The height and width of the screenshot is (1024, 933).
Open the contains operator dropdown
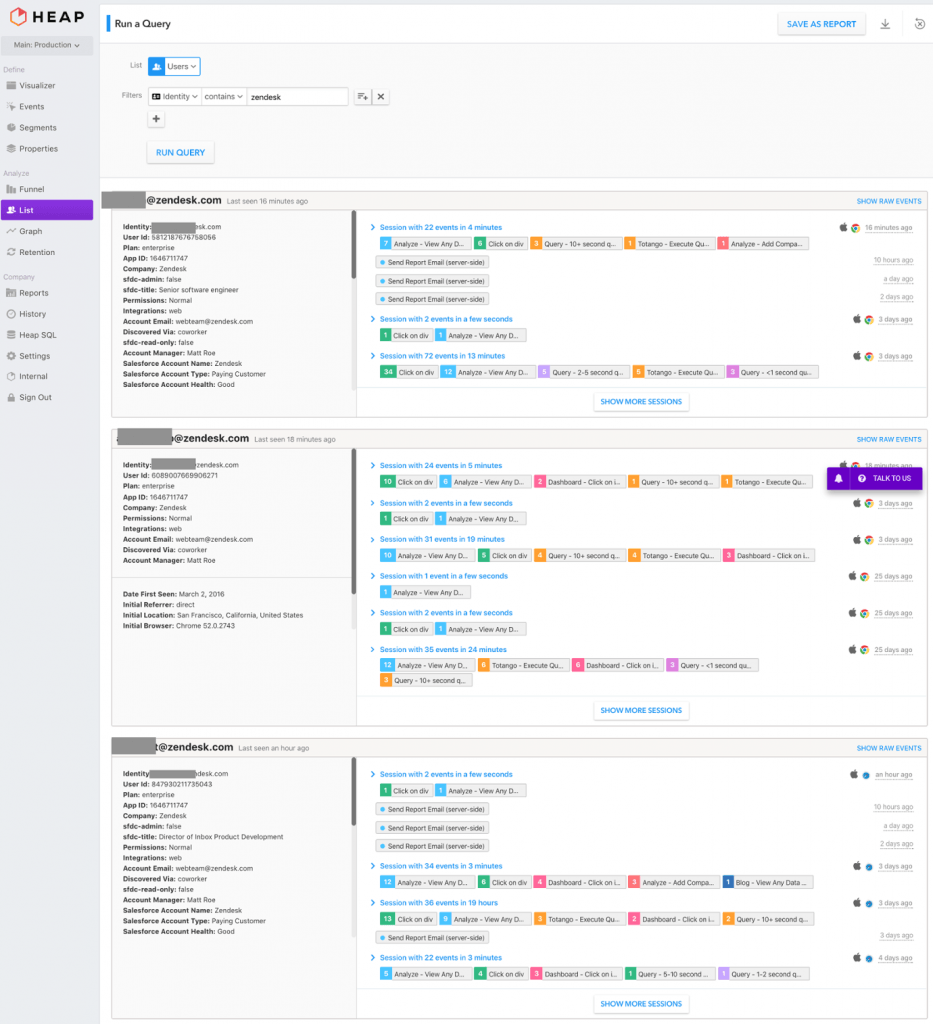223,97
